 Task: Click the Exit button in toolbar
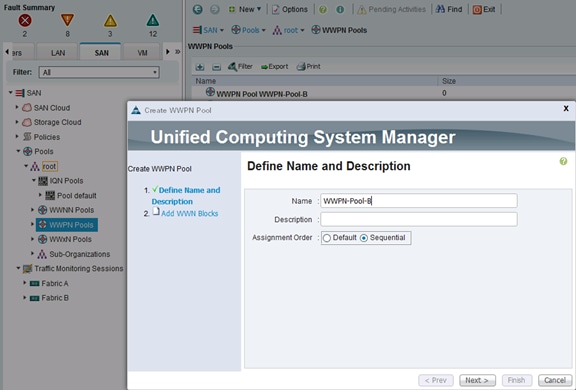click(x=484, y=10)
